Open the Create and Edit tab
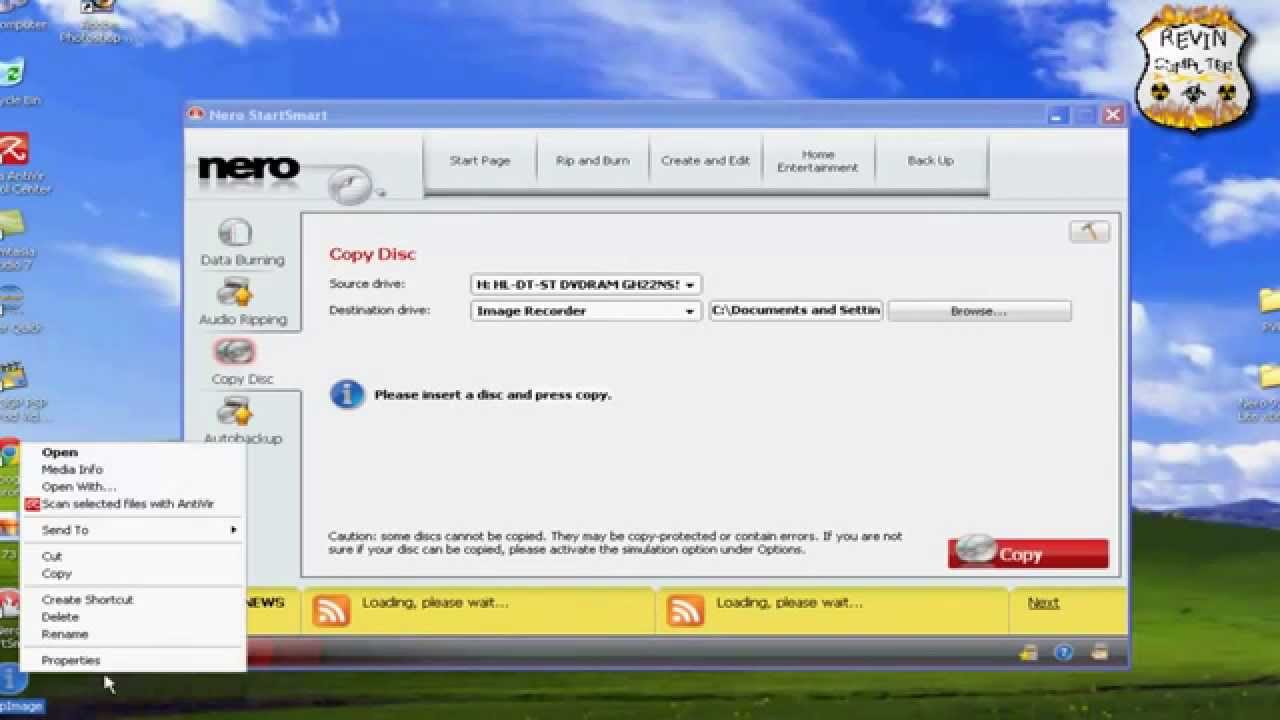The width and height of the screenshot is (1280, 720). (705, 161)
